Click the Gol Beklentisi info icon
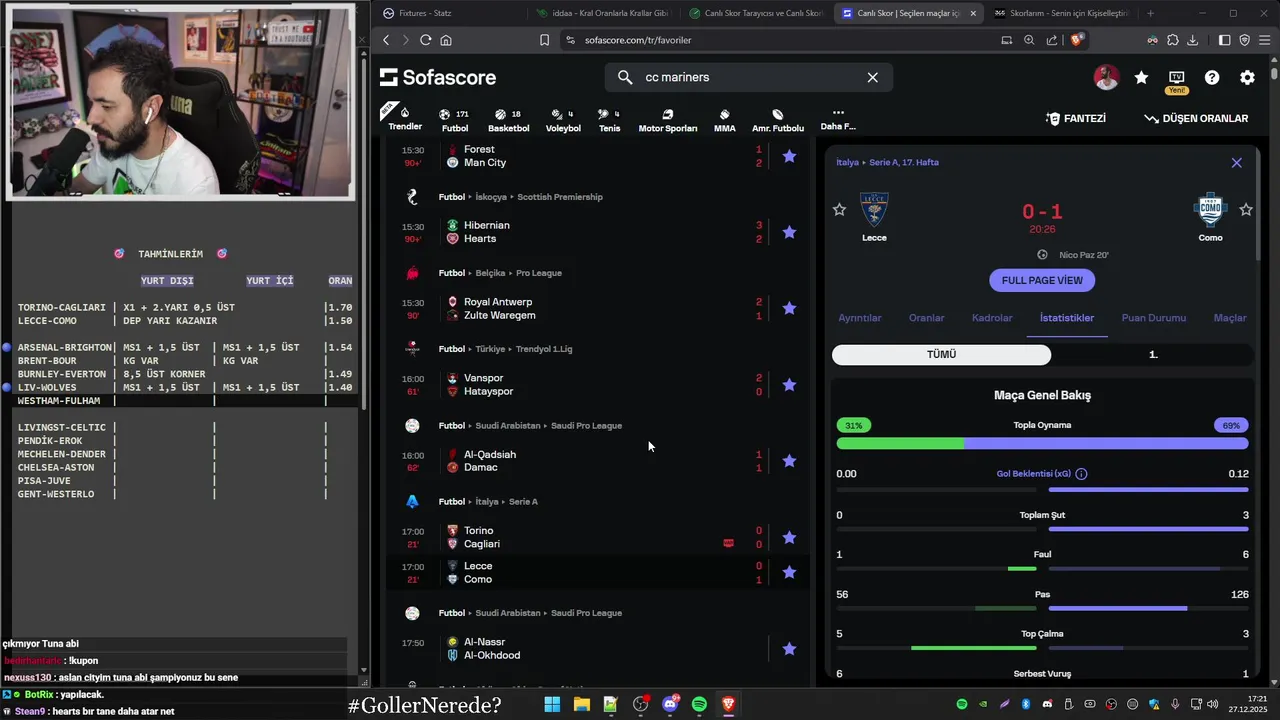1280x720 pixels. tap(1081, 474)
